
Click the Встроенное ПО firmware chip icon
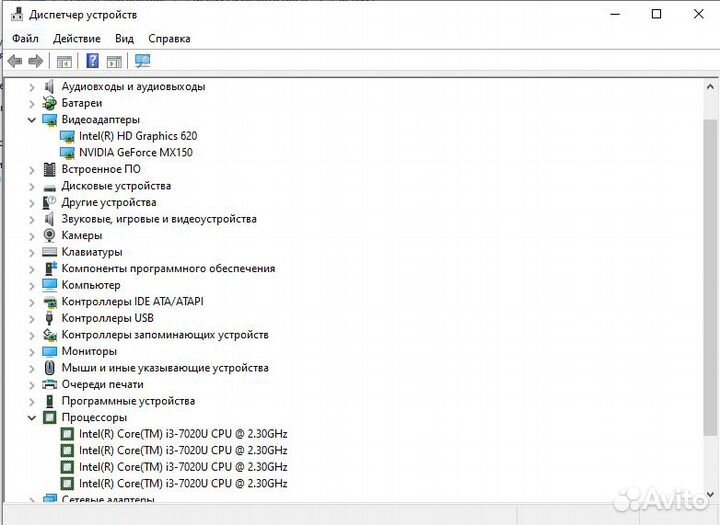pos(49,169)
